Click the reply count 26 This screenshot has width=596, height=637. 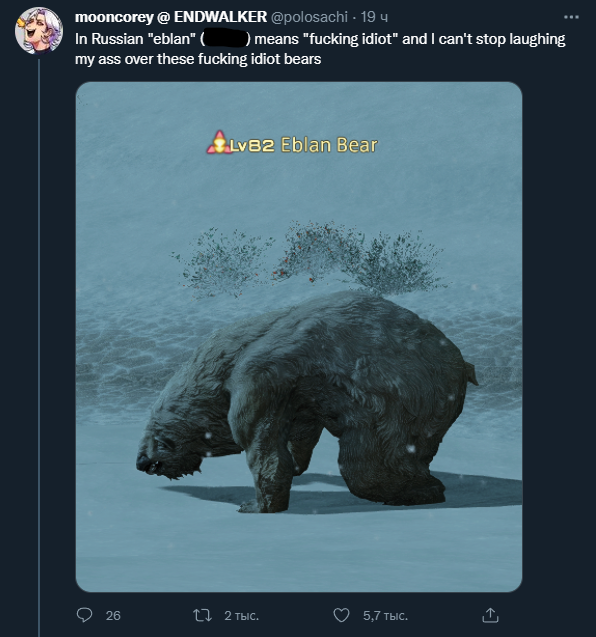113,615
